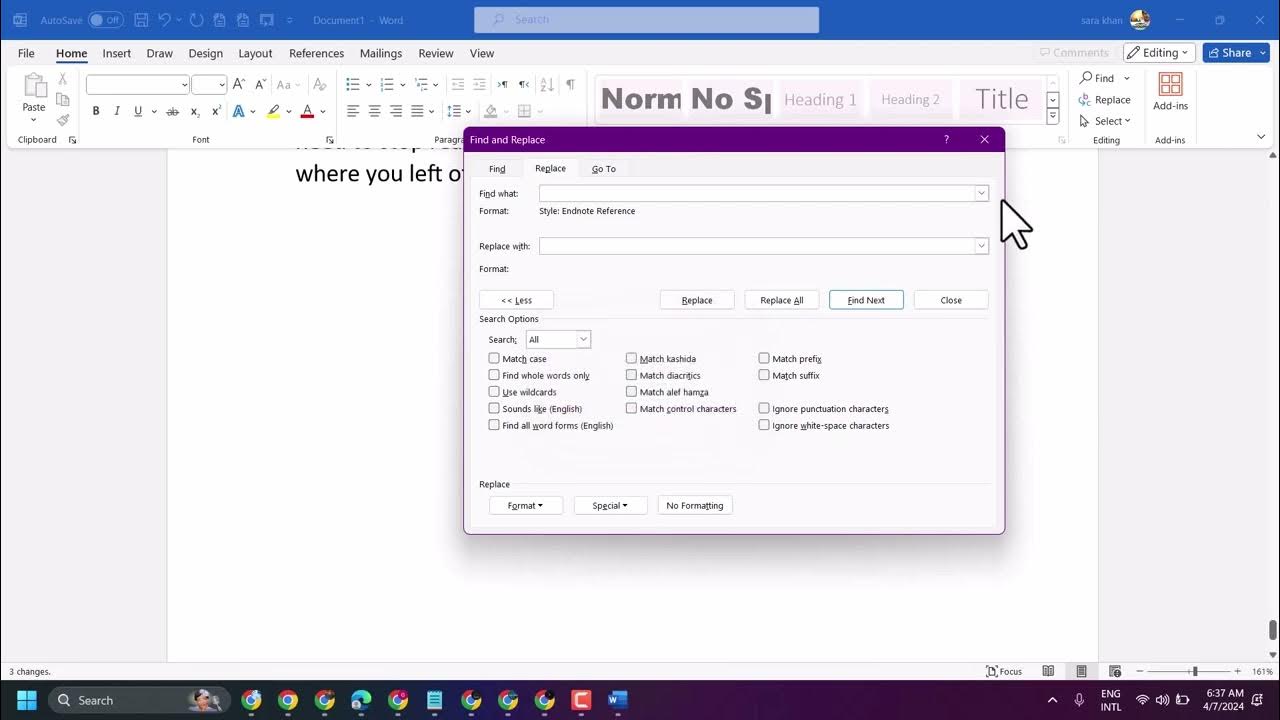The image size is (1280, 720).
Task: Apply strikethrough formatting
Action: (172, 111)
